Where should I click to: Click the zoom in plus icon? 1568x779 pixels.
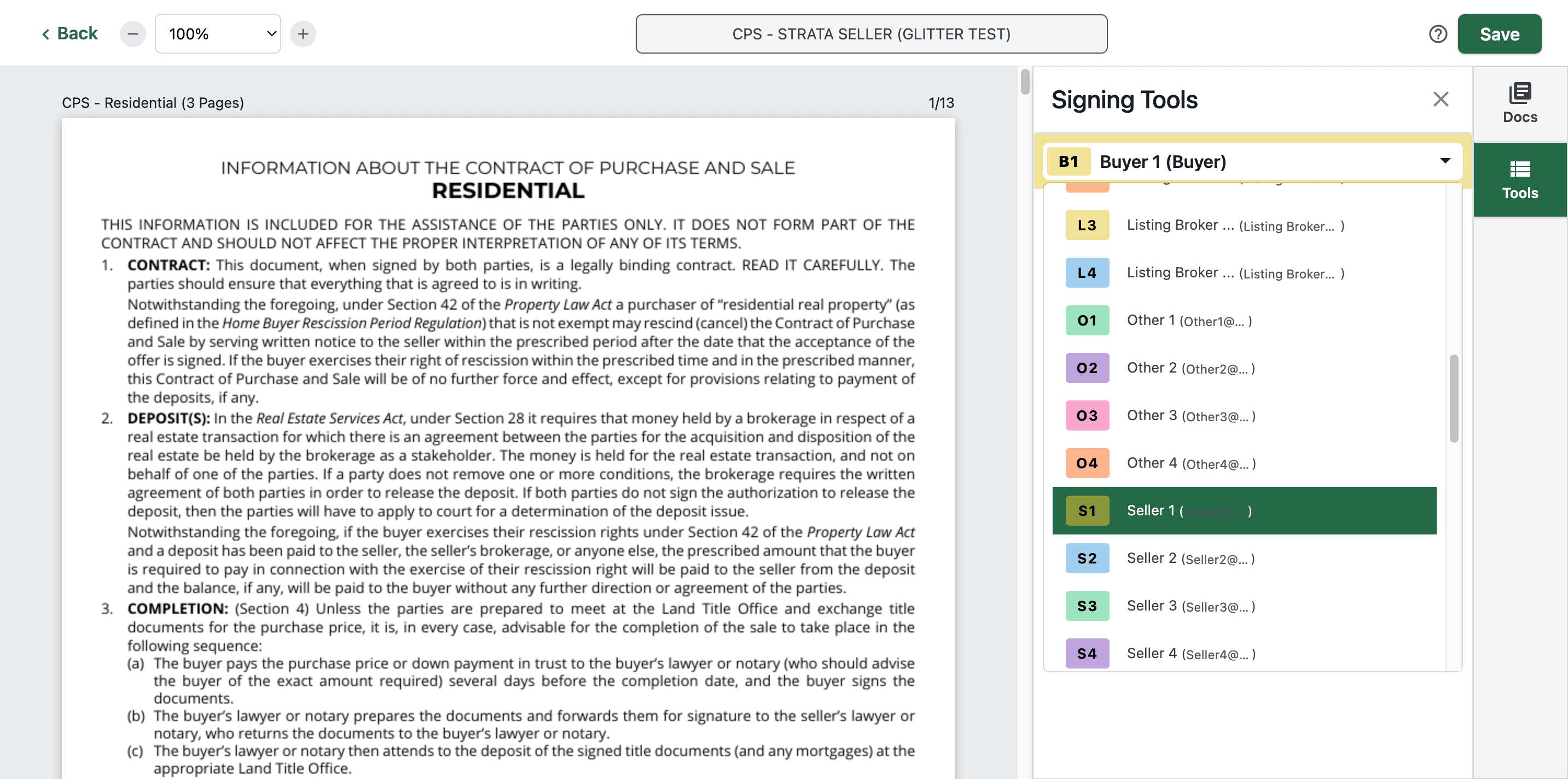point(303,33)
